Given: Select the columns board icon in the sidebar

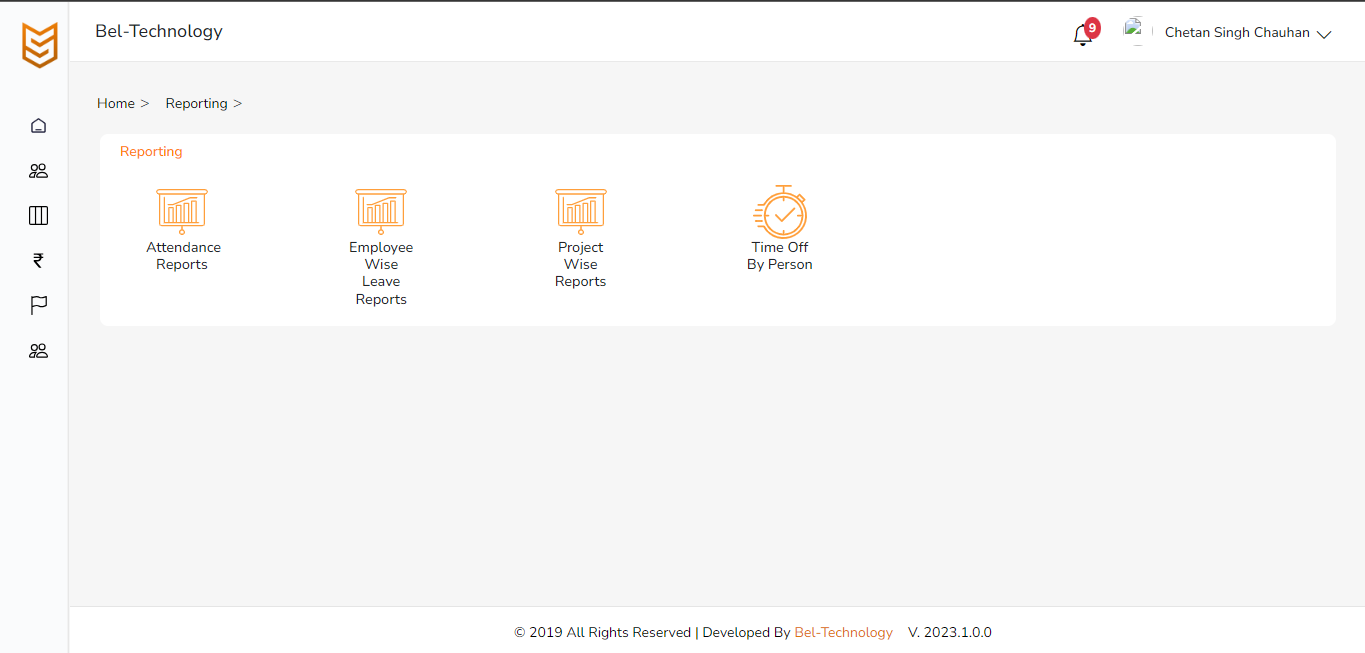Looking at the screenshot, I should pyautogui.click(x=38, y=216).
